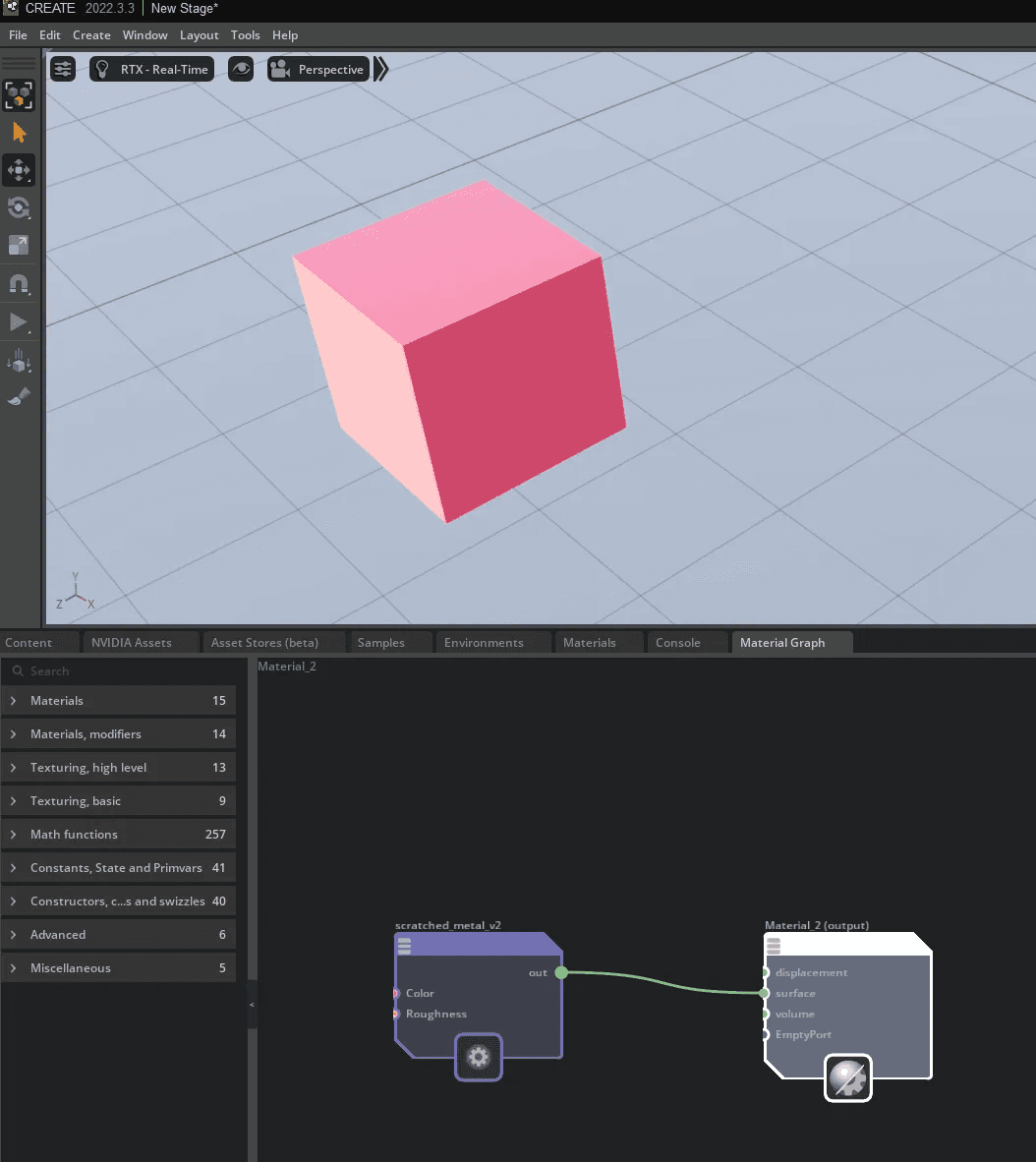Click the orange Select arrow tool

(x=19, y=133)
